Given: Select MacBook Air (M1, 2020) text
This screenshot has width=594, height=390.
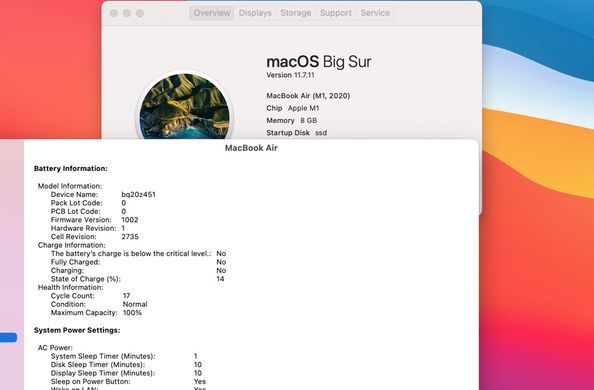Looking at the screenshot, I should click(x=308, y=96).
